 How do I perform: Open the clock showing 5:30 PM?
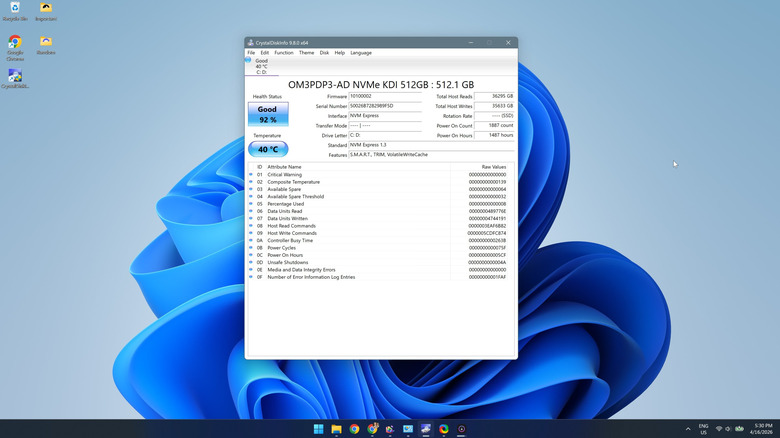click(x=763, y=429)
